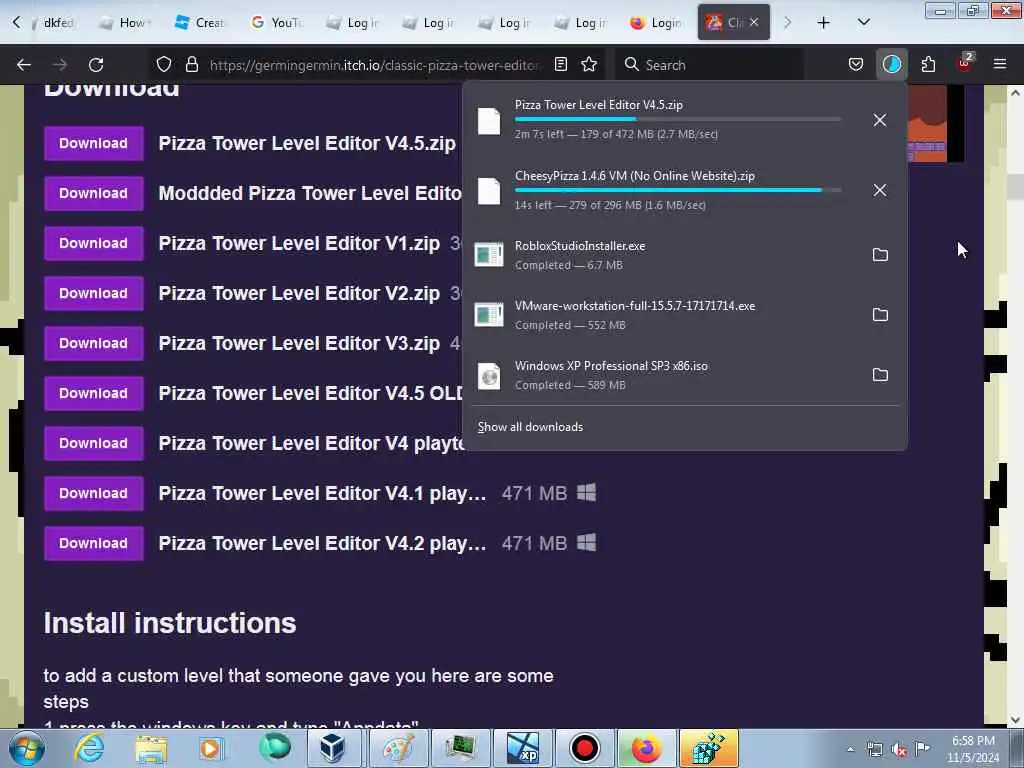Go back to the previous page

click(x=24, y=64)
